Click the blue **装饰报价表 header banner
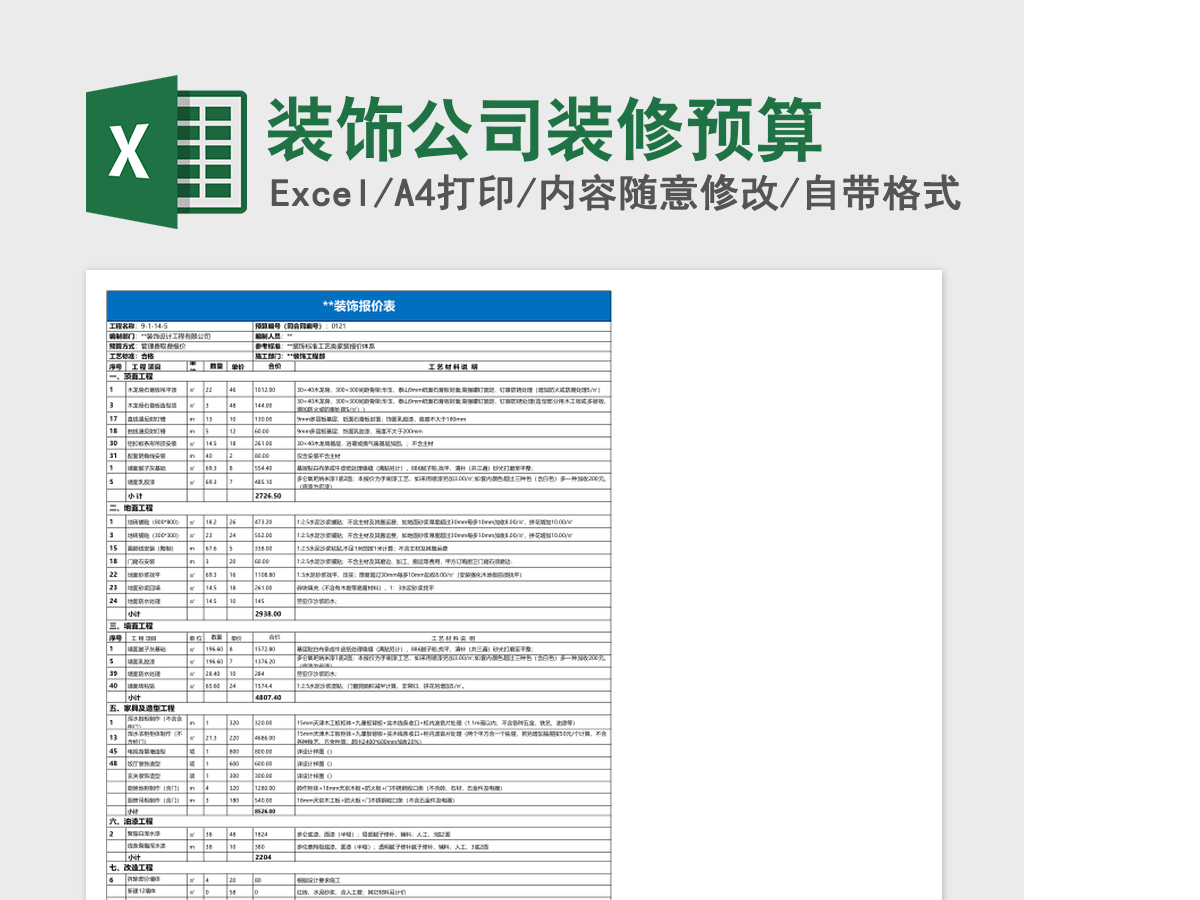Screen dimensions: 1200x900 point(358,306)
